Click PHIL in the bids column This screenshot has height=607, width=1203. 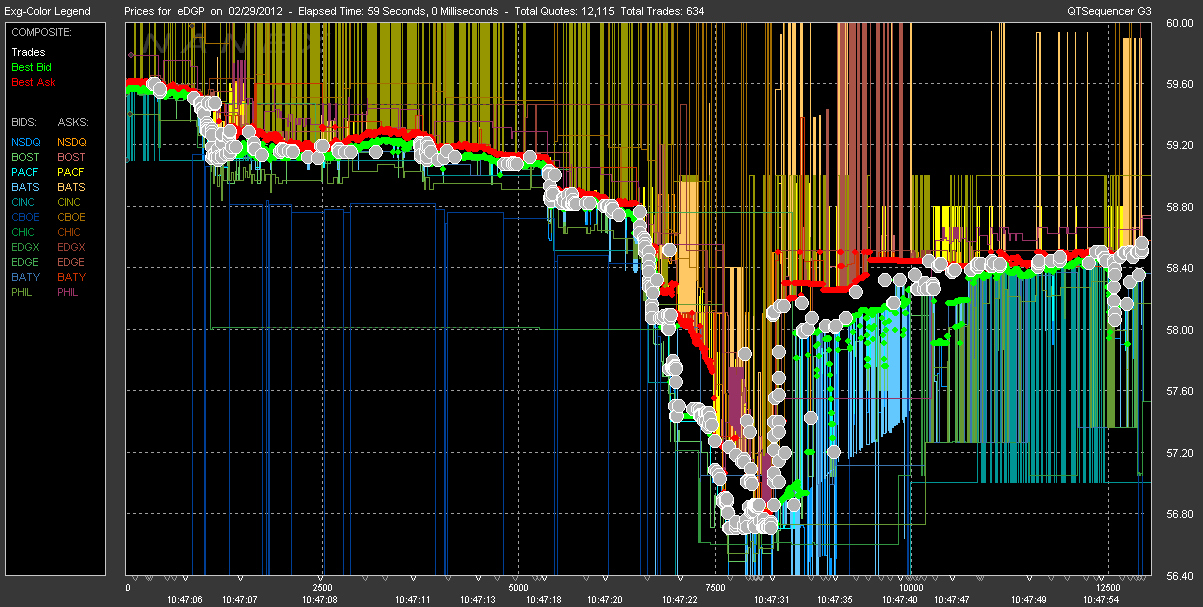click(x=24, y=292)
